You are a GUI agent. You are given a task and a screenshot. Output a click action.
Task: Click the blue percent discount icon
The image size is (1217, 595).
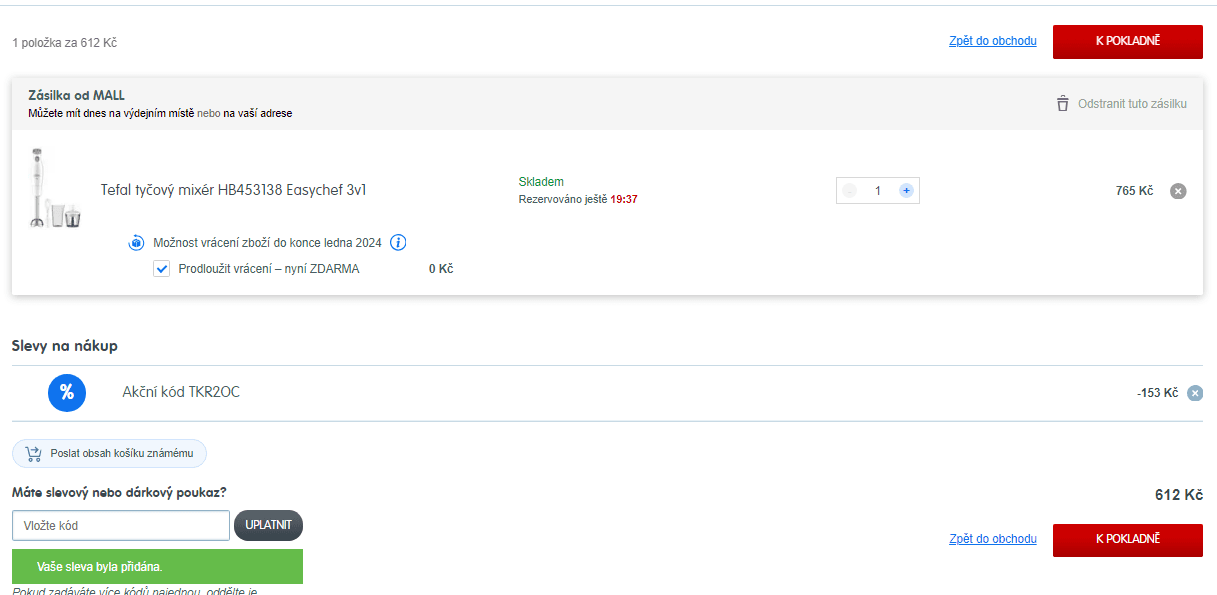[67, 392]
